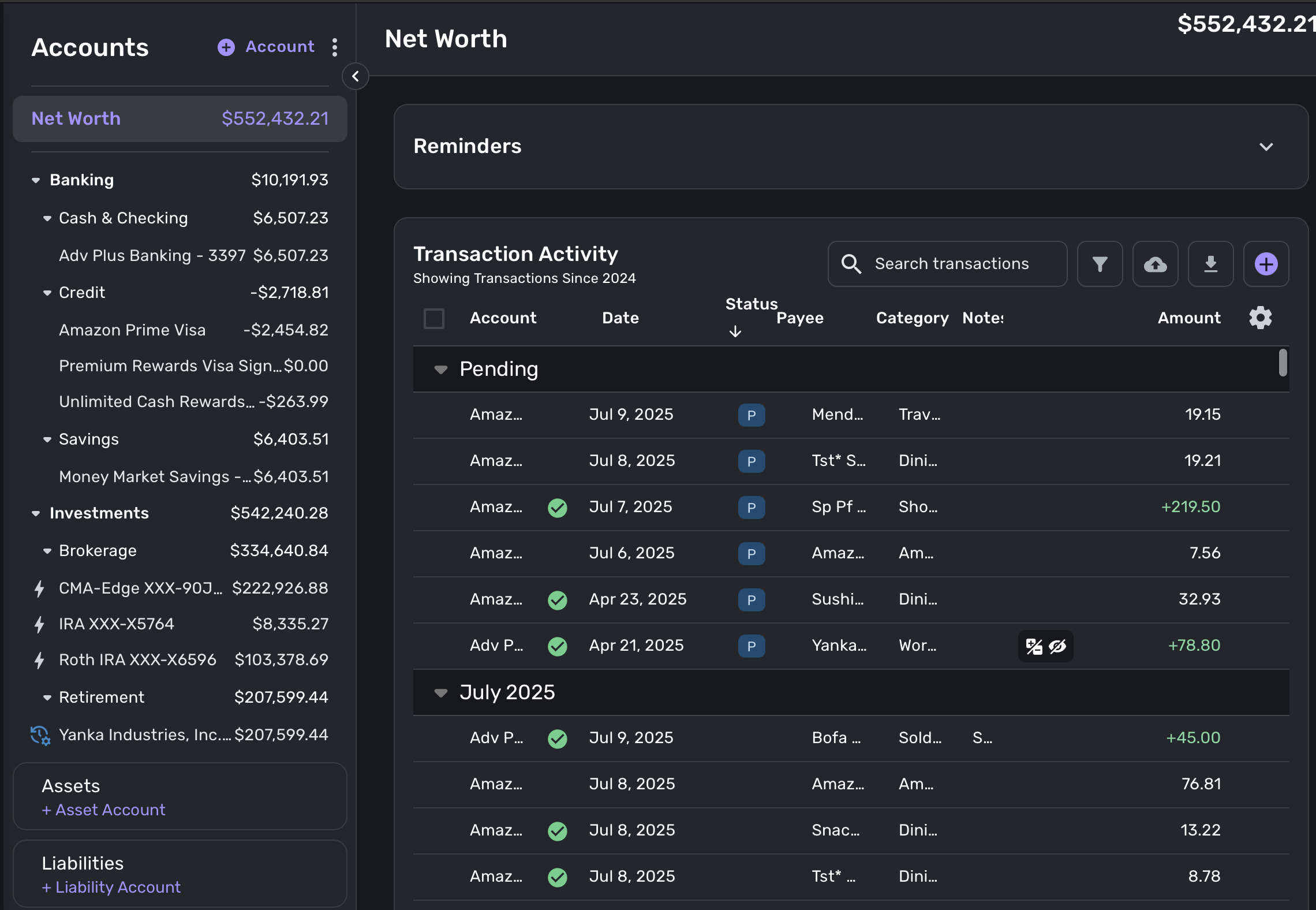Add a new transaction with plus icon
Screen dimensions: 1316x910
pyautogui.click(x=1266, y=264)
